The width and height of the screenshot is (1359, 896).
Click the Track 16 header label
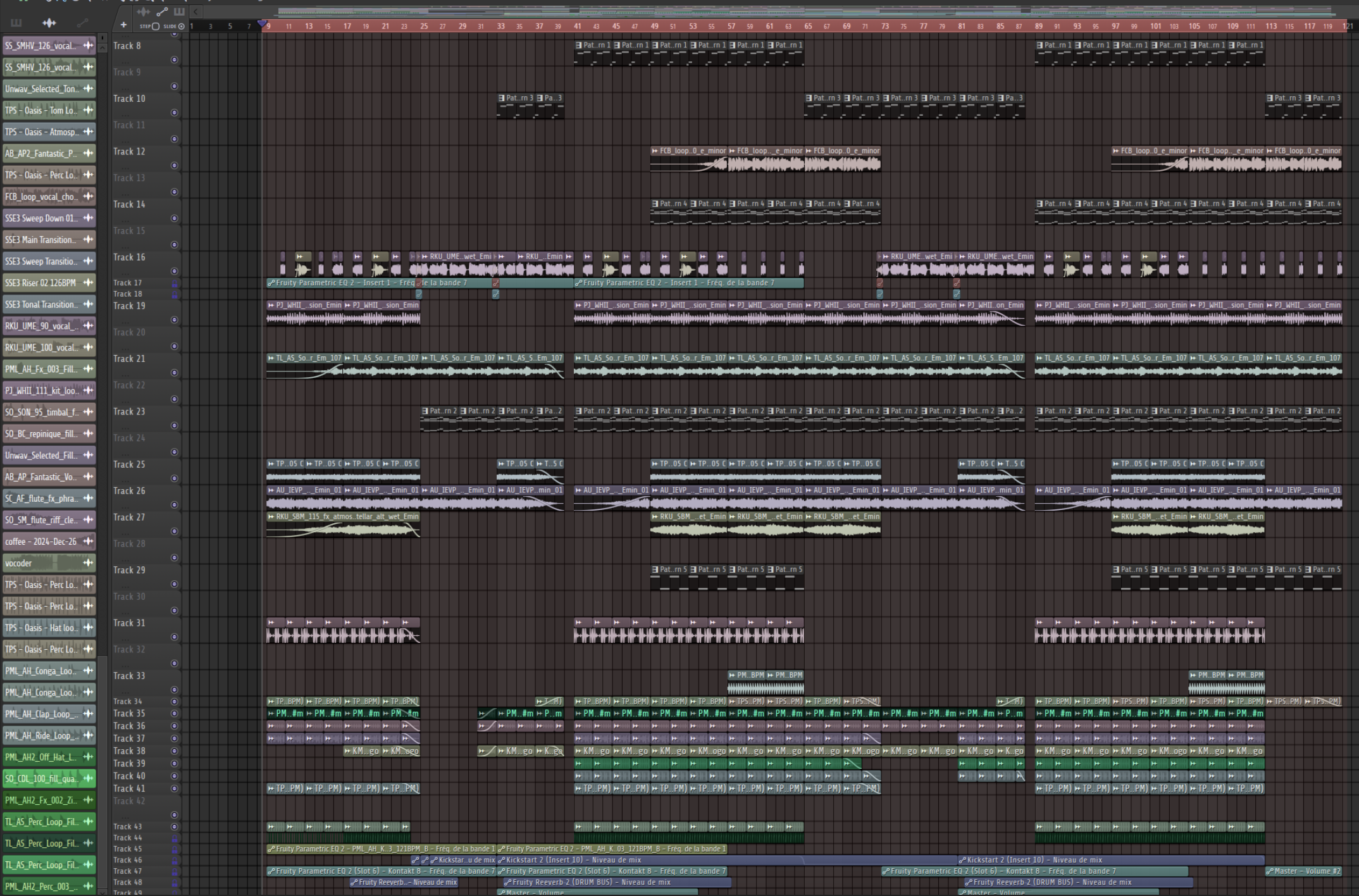[129, 257]
